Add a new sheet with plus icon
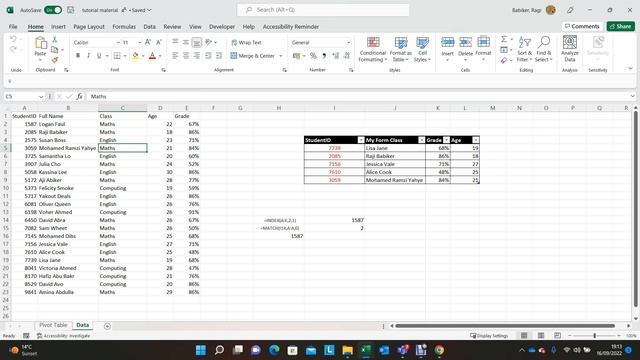This screenshot has height=360, width=640. pos(107,326)
